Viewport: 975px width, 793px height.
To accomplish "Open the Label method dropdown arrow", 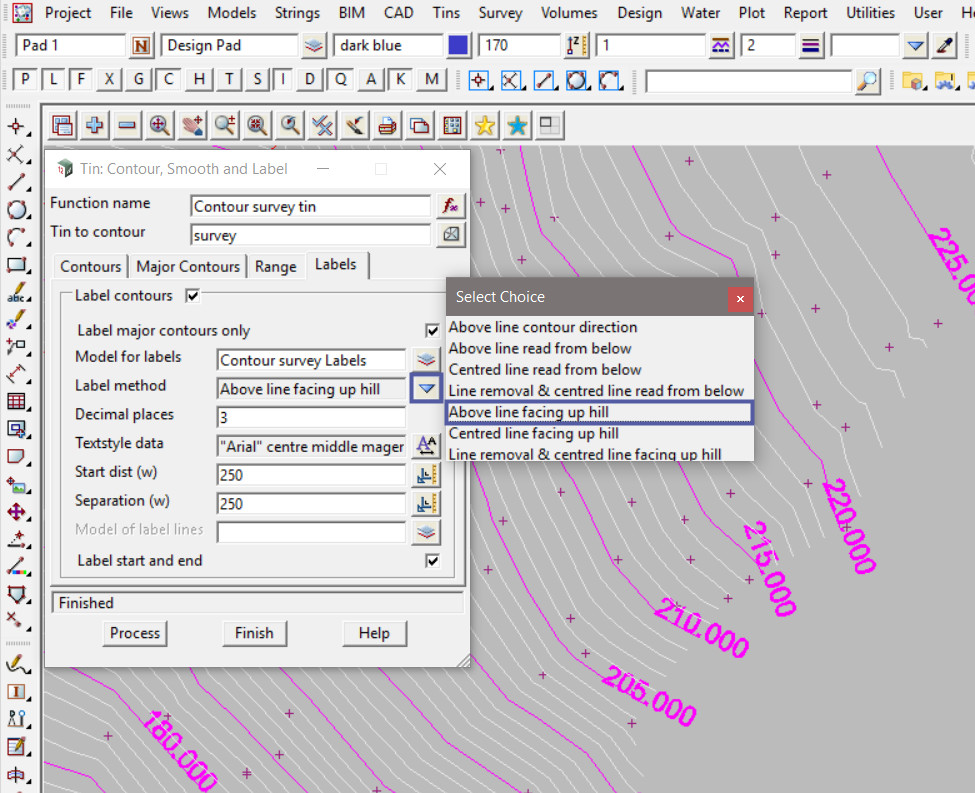I will coord(427,389).
